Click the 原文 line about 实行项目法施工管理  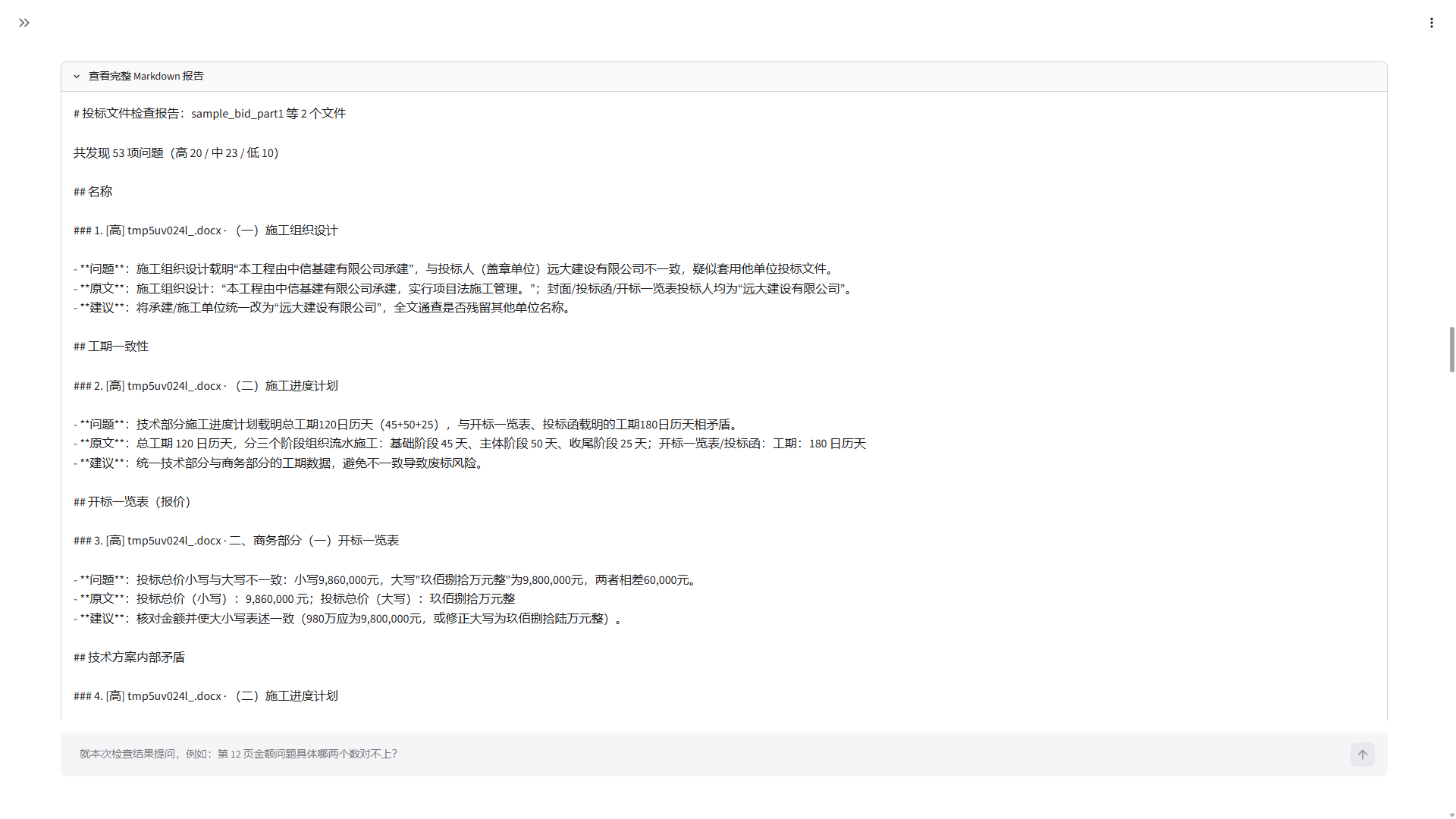coord(465,289)
